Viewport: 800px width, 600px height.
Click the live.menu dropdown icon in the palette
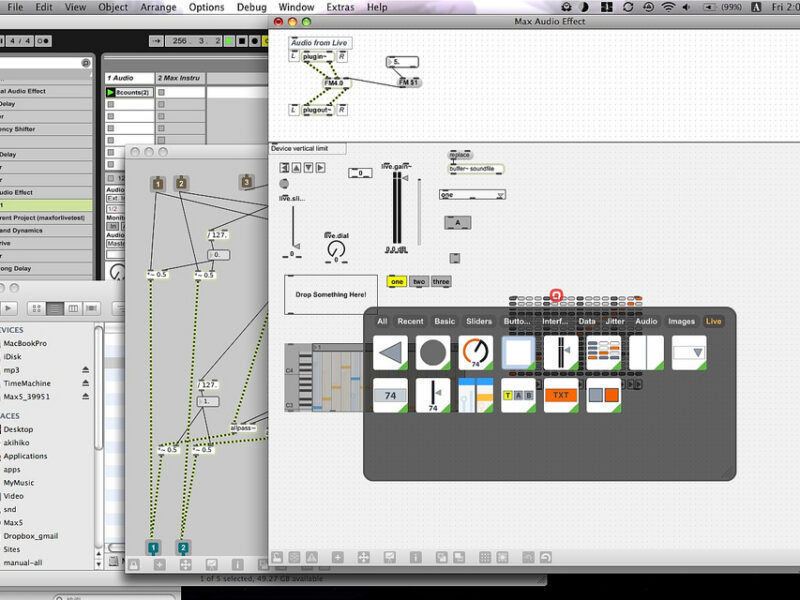(x=689, y=353)
